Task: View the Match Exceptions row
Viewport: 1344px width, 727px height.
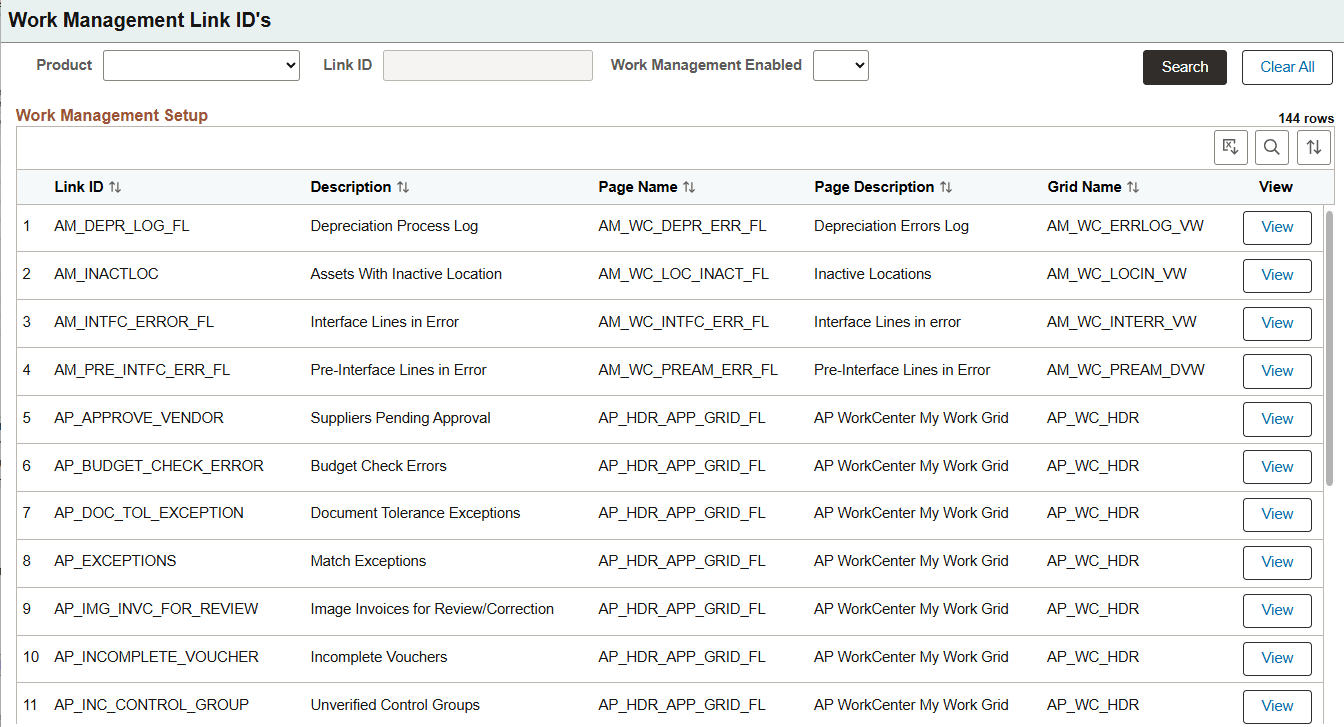Action: pos(1277,562)
